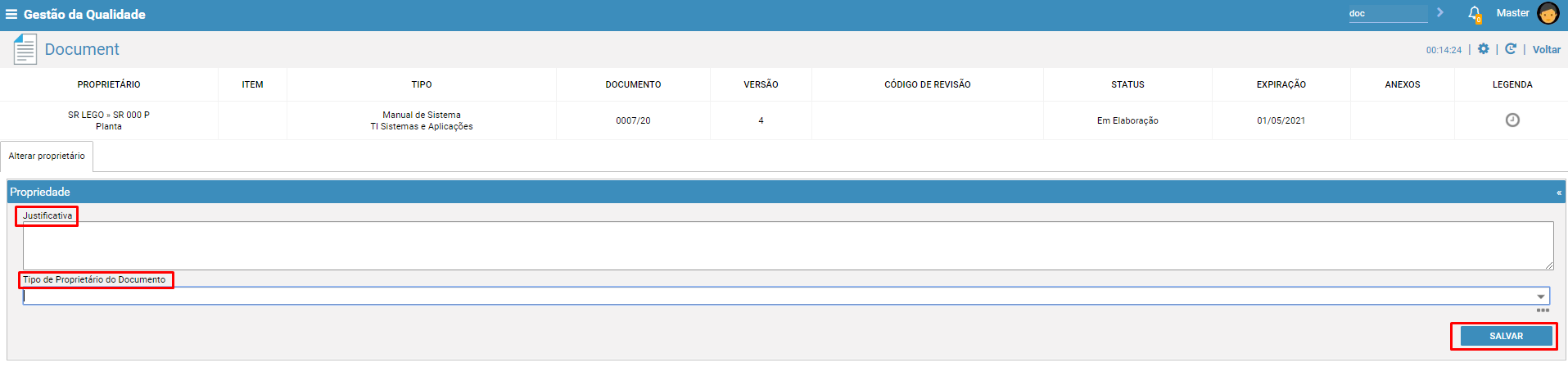Screen dimensions: 1568x367
Task: Click the search arrow next to doc
Action: tap(1440, 12)
